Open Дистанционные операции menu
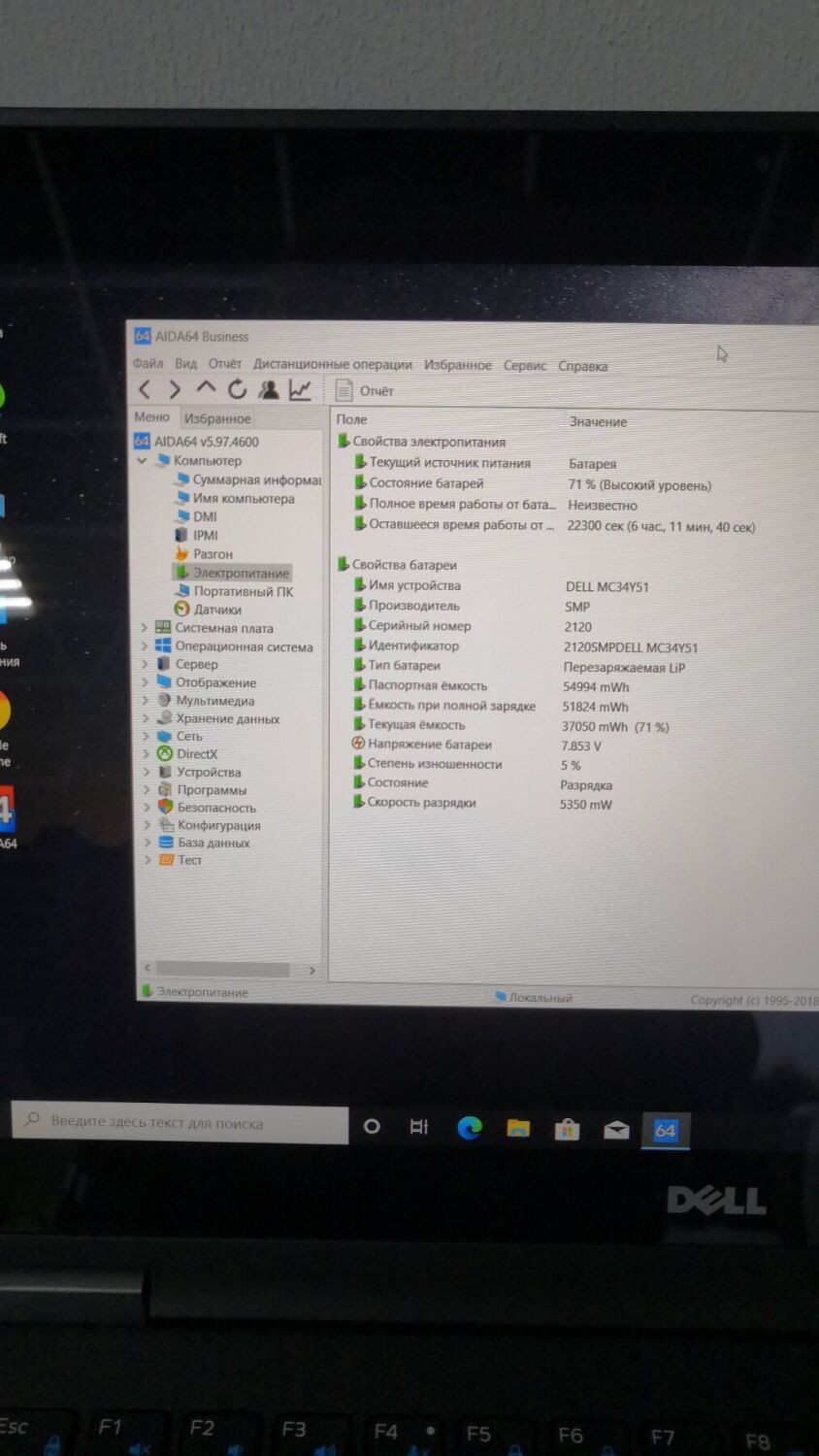Image resolution: width=819 pixels, height=1456 pixels. click(x=333, y=364)
